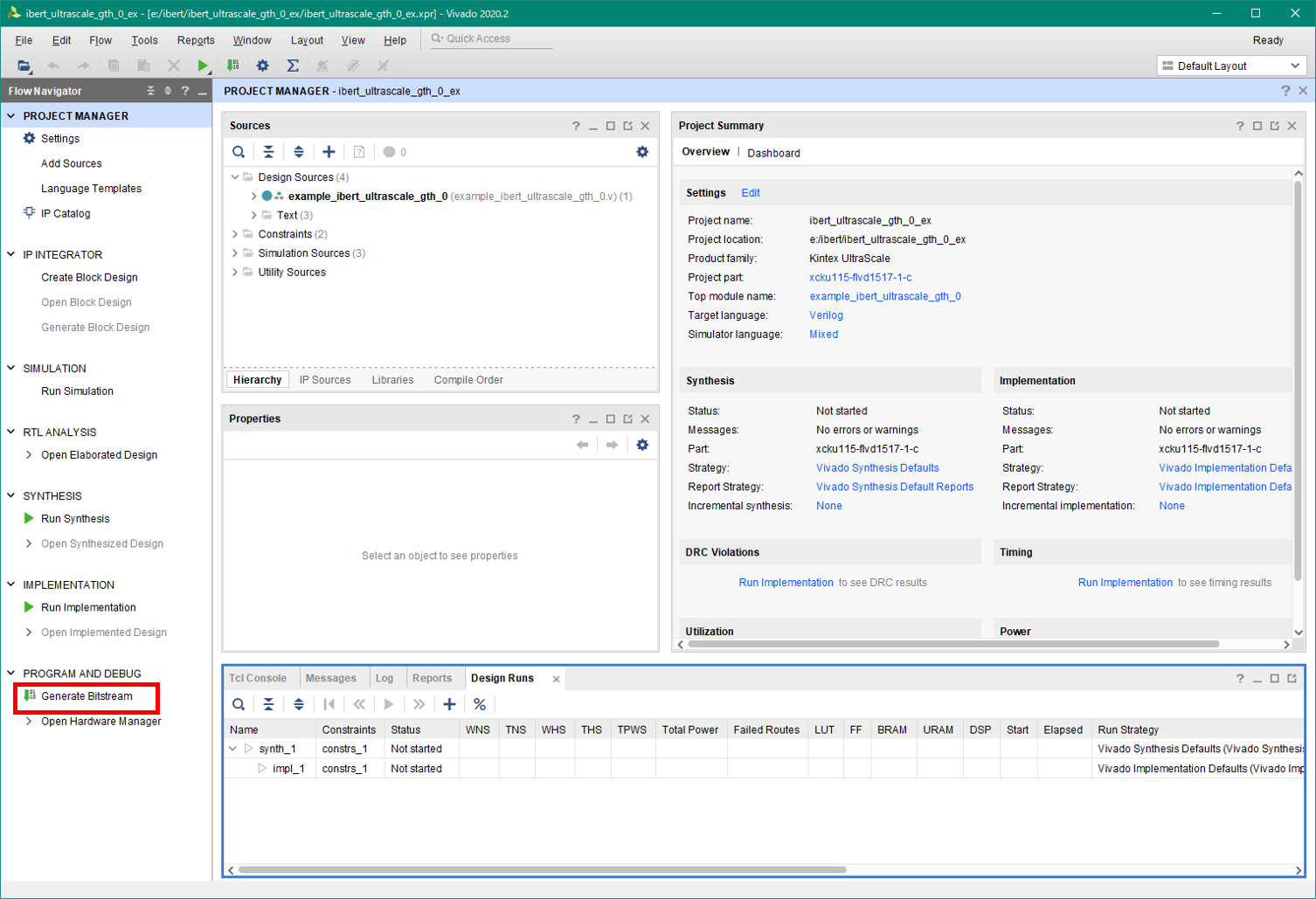Collapse all in Design Runs toolbar

click(x=268, y=704)
